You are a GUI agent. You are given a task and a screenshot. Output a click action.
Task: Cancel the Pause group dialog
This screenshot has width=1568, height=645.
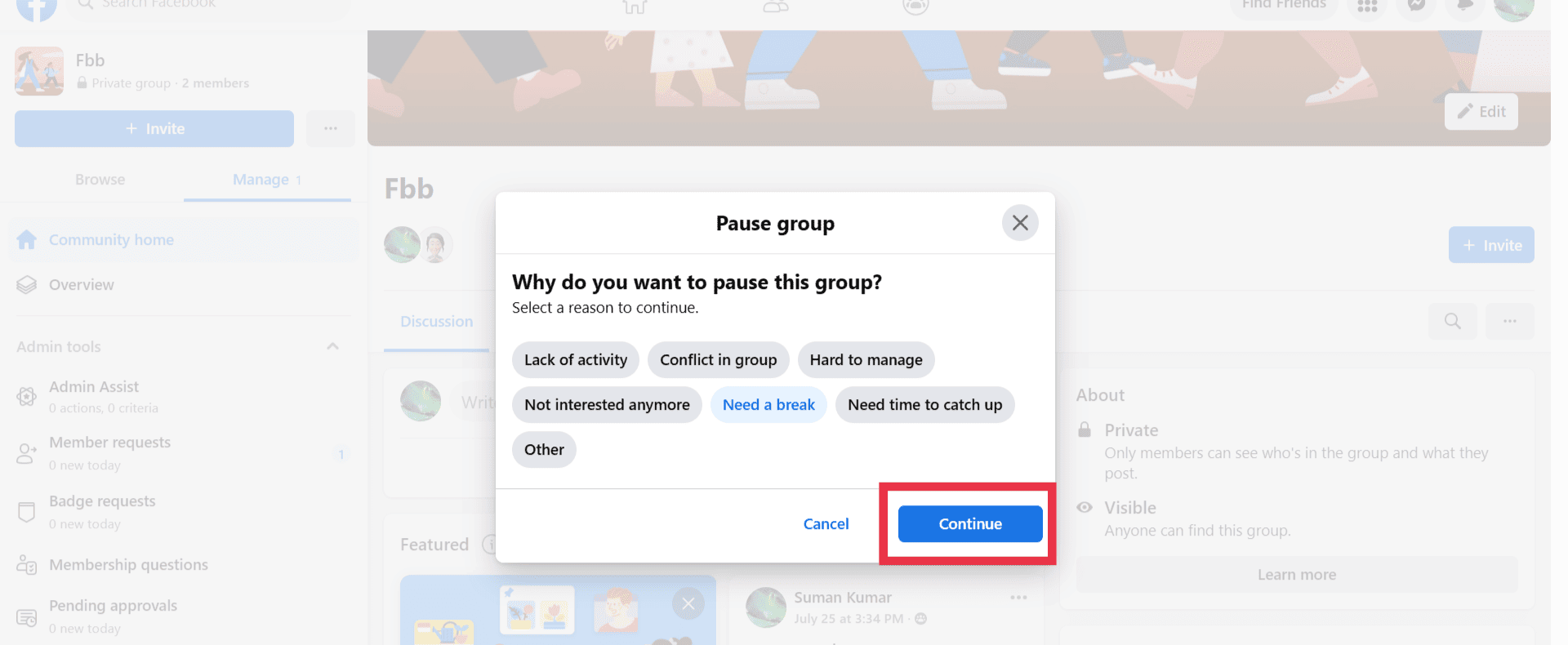(826, 523)
